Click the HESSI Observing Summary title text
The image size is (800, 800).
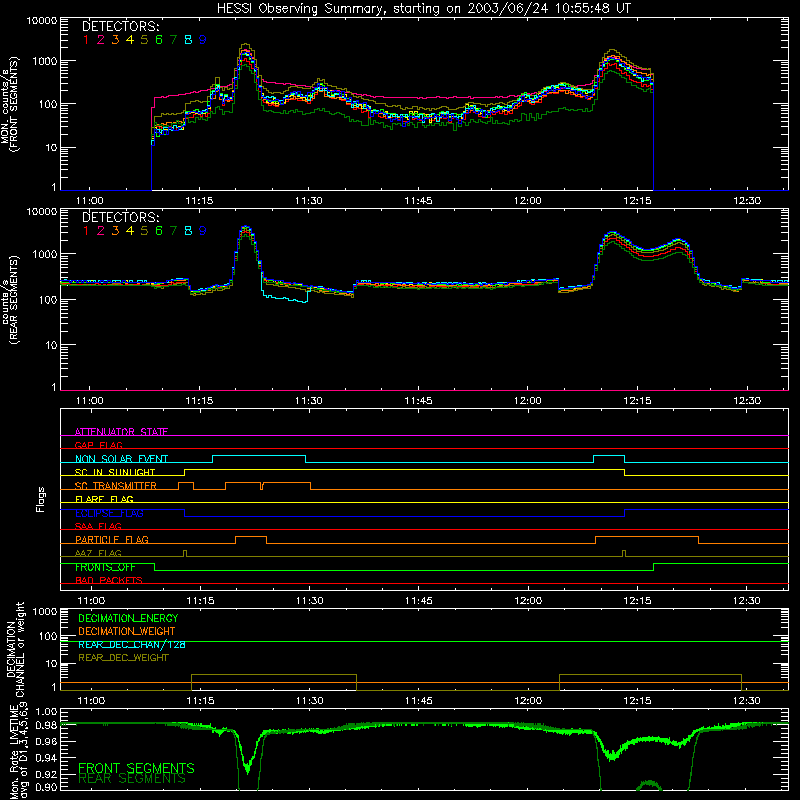coord(423,9)
